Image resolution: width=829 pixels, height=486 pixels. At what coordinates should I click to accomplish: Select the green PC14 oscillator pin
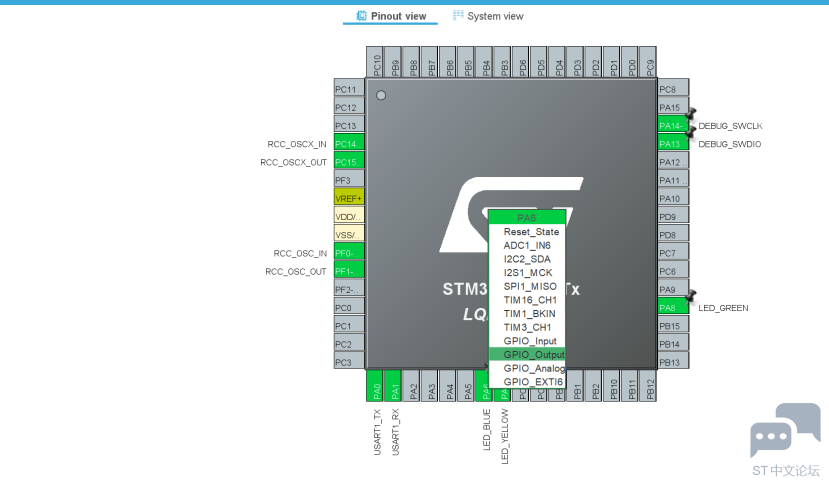pos(349,143)
